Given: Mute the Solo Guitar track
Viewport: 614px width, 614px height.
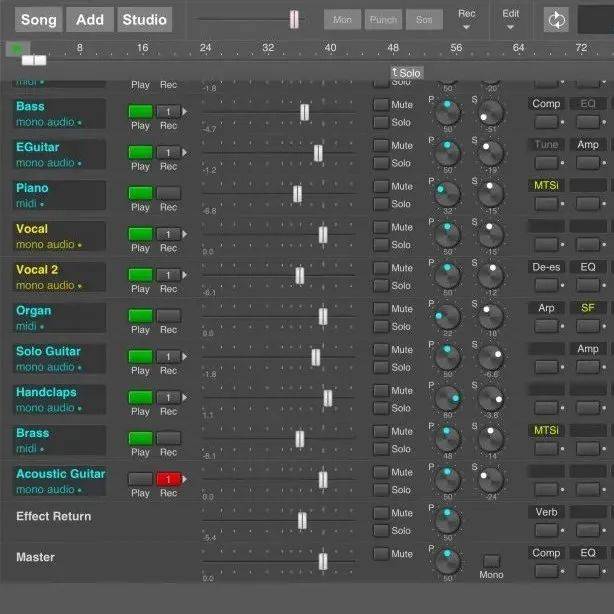Looking at the screenshot, I should (x=381, y=350).
